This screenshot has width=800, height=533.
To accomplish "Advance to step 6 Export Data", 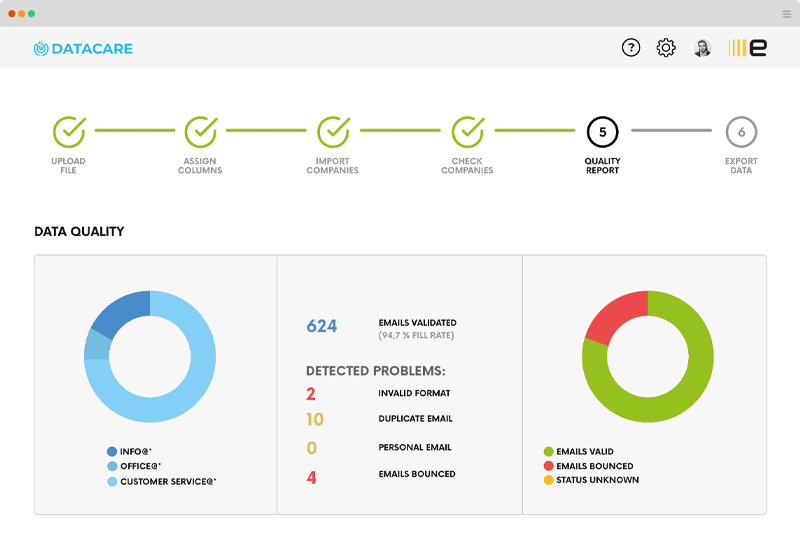I will point(741,131).
